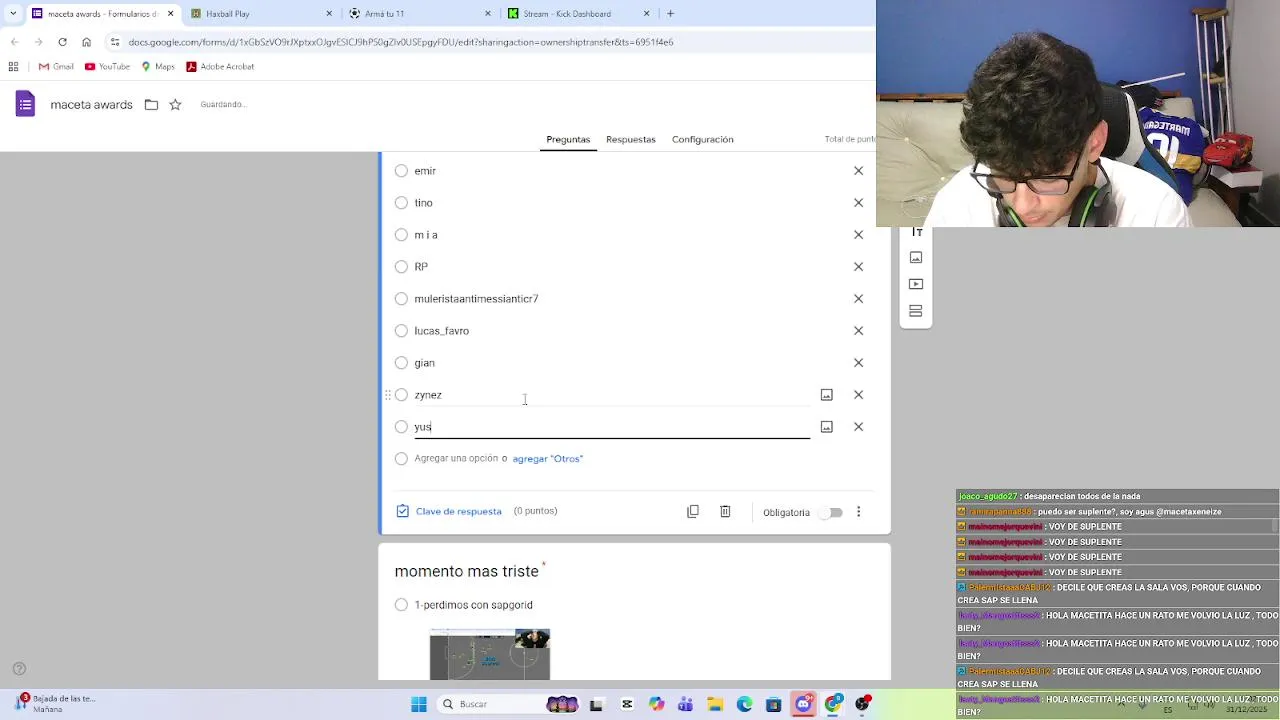Go back in browser history

pyautogui.click(x=14, y=42)
